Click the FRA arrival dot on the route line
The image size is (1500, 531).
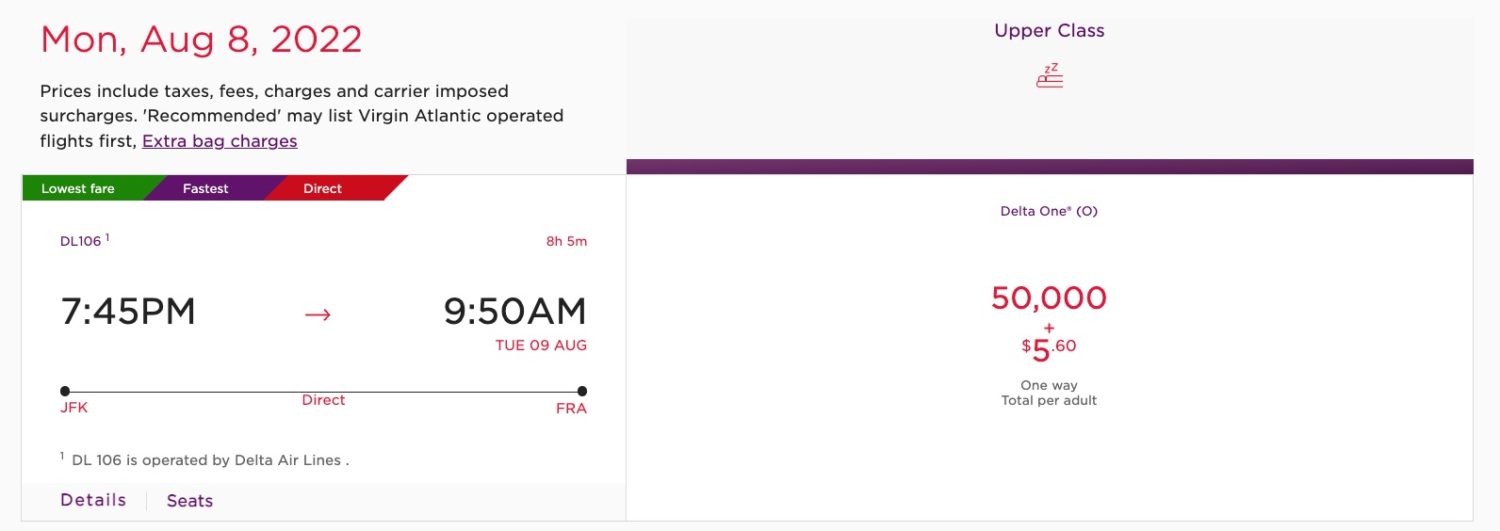click(x=582, y=391)
